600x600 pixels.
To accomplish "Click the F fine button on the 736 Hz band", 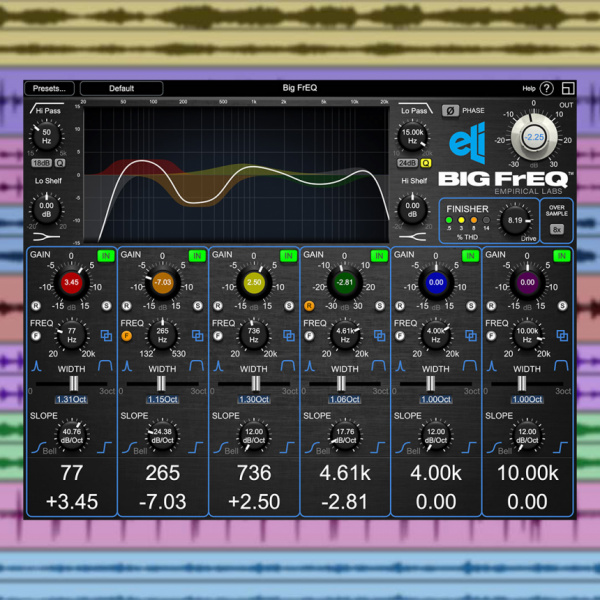I will [x=218, y=336].
